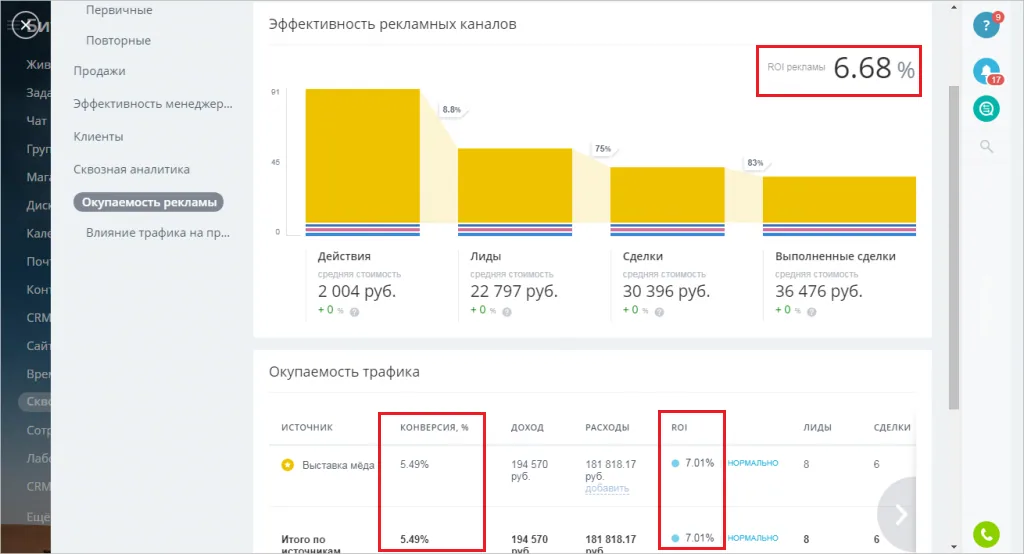Click the green phone call button
This screenshot has width=1024, height=554.
[986, 534]
